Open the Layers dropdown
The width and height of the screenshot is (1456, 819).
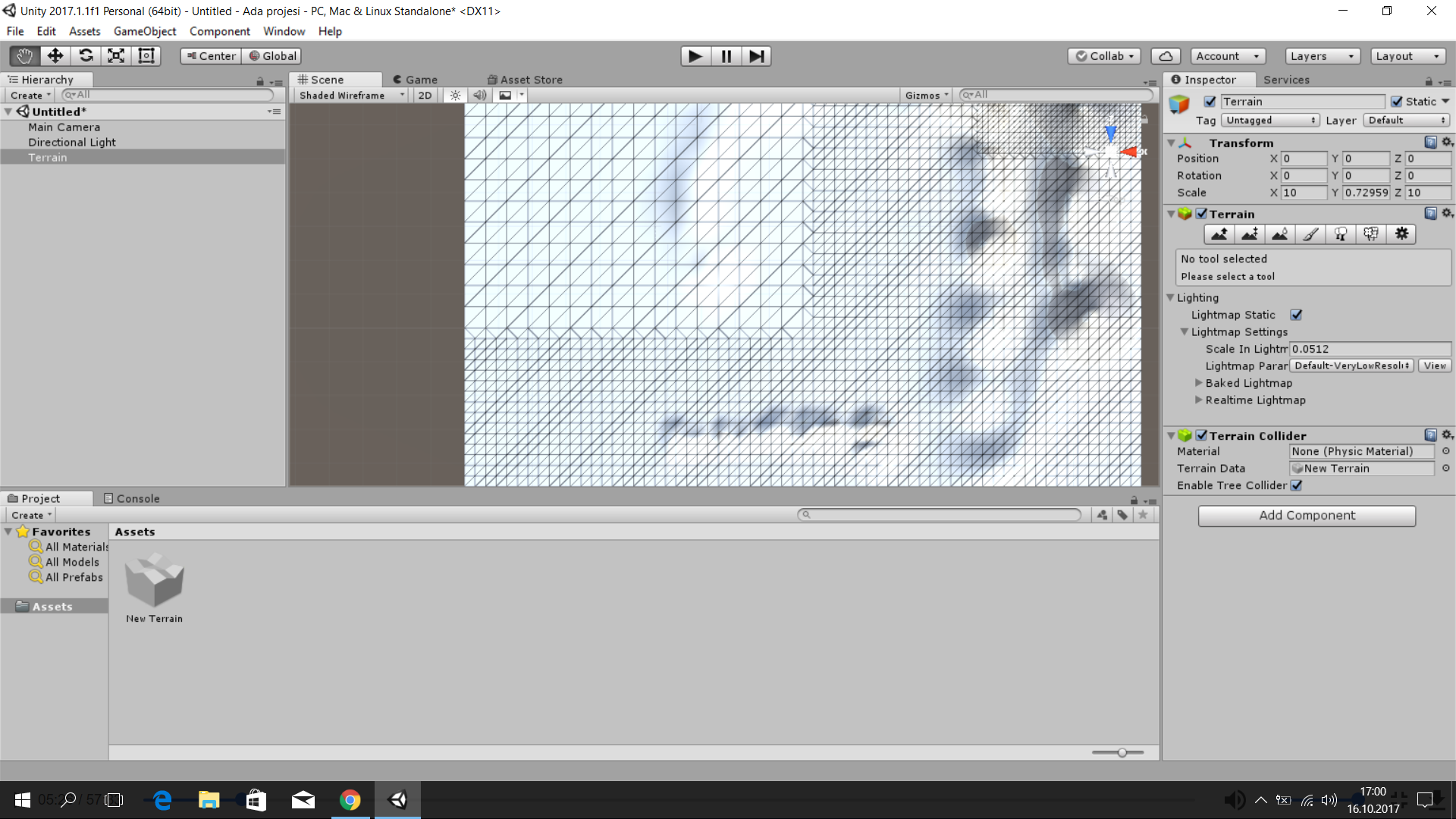pyautogui.click(x=1322, y=56)
